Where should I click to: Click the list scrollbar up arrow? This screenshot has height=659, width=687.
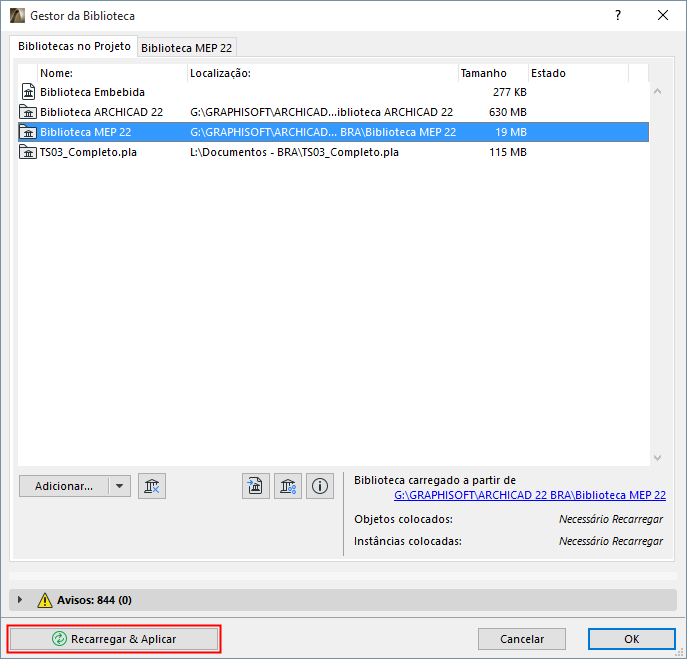click(x=657, y=92)
